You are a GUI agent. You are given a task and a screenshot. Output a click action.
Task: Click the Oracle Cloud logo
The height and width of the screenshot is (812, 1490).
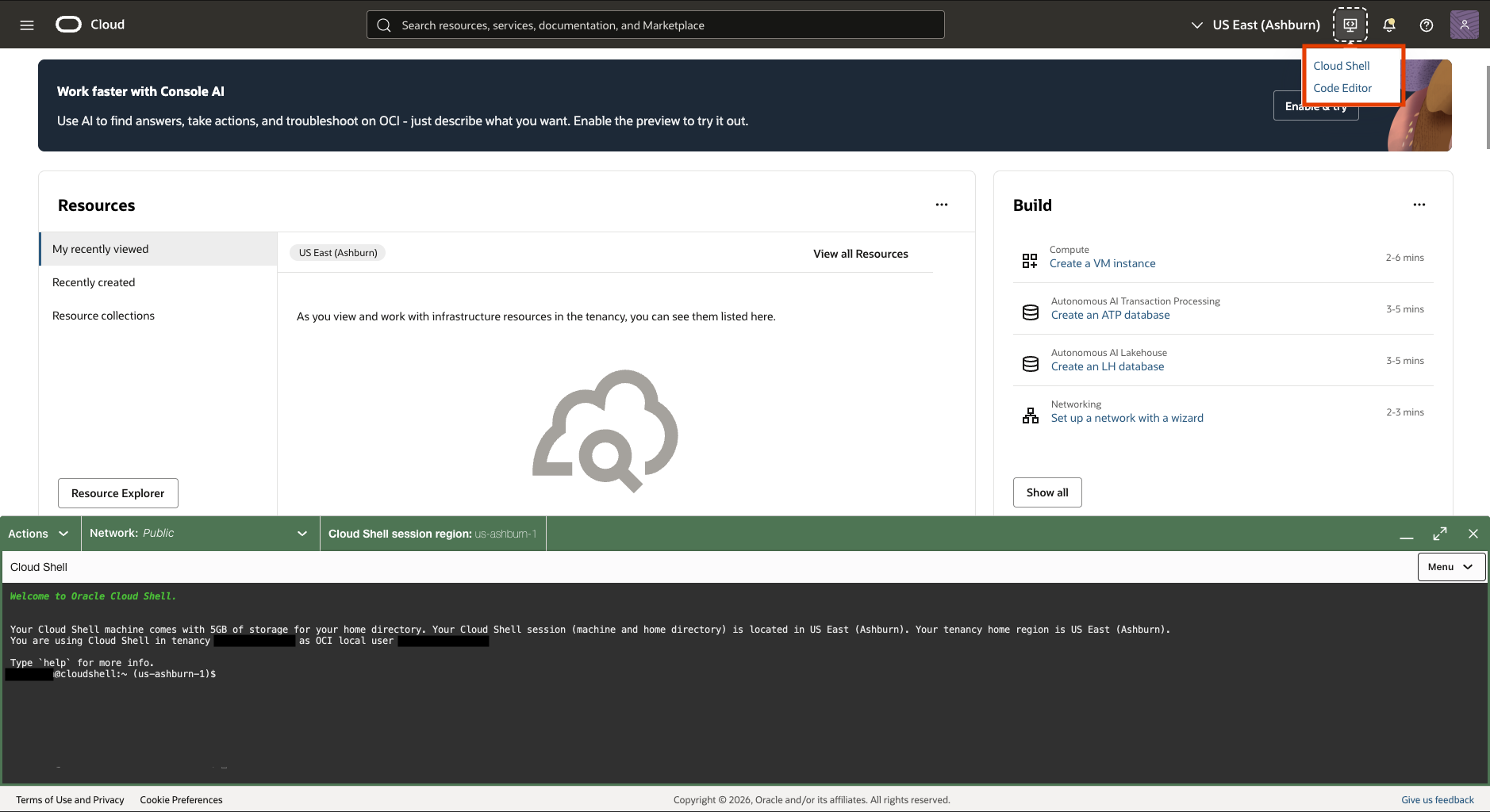point(90,25)
